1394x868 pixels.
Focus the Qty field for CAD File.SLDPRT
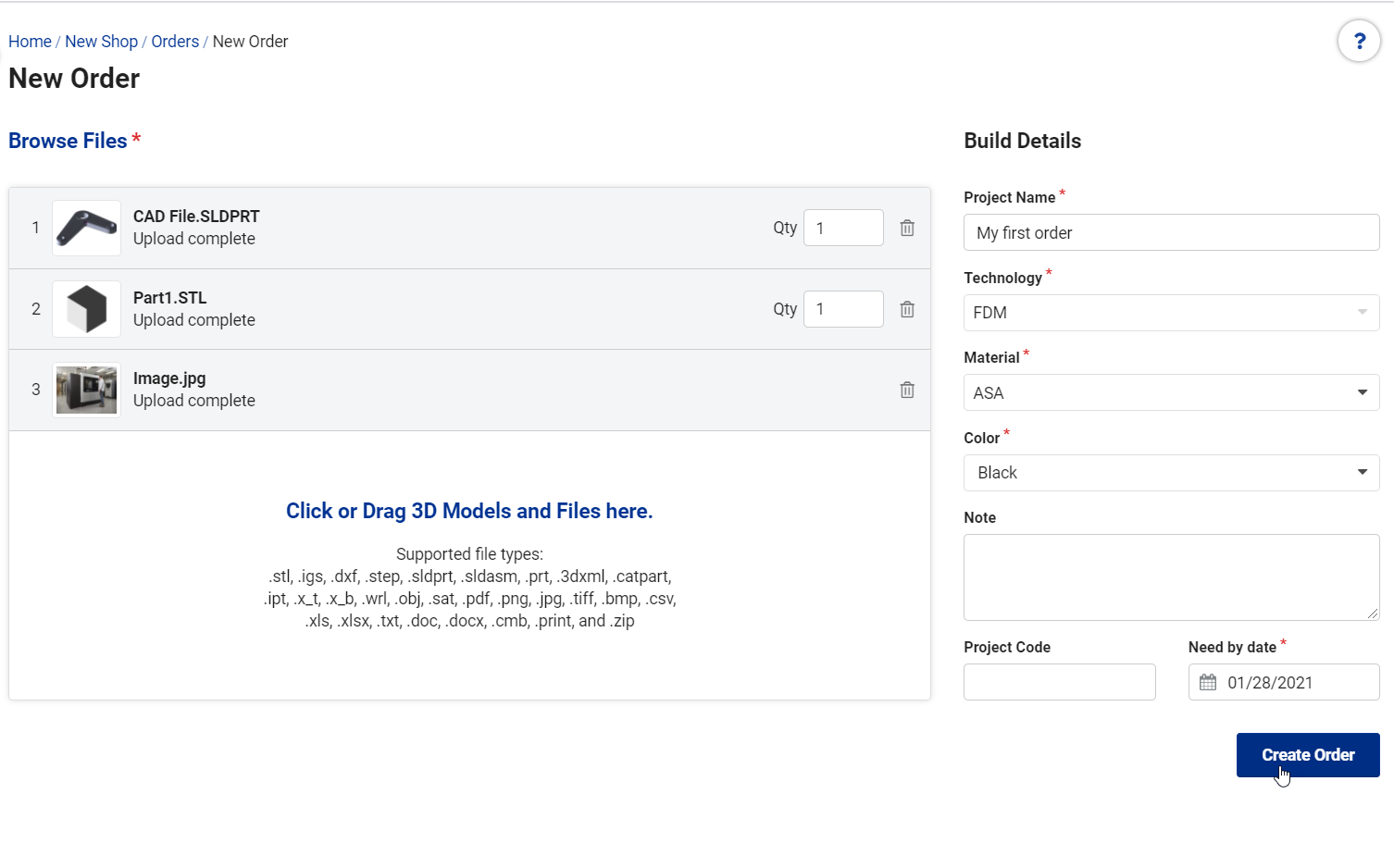(x=843, y=228)
